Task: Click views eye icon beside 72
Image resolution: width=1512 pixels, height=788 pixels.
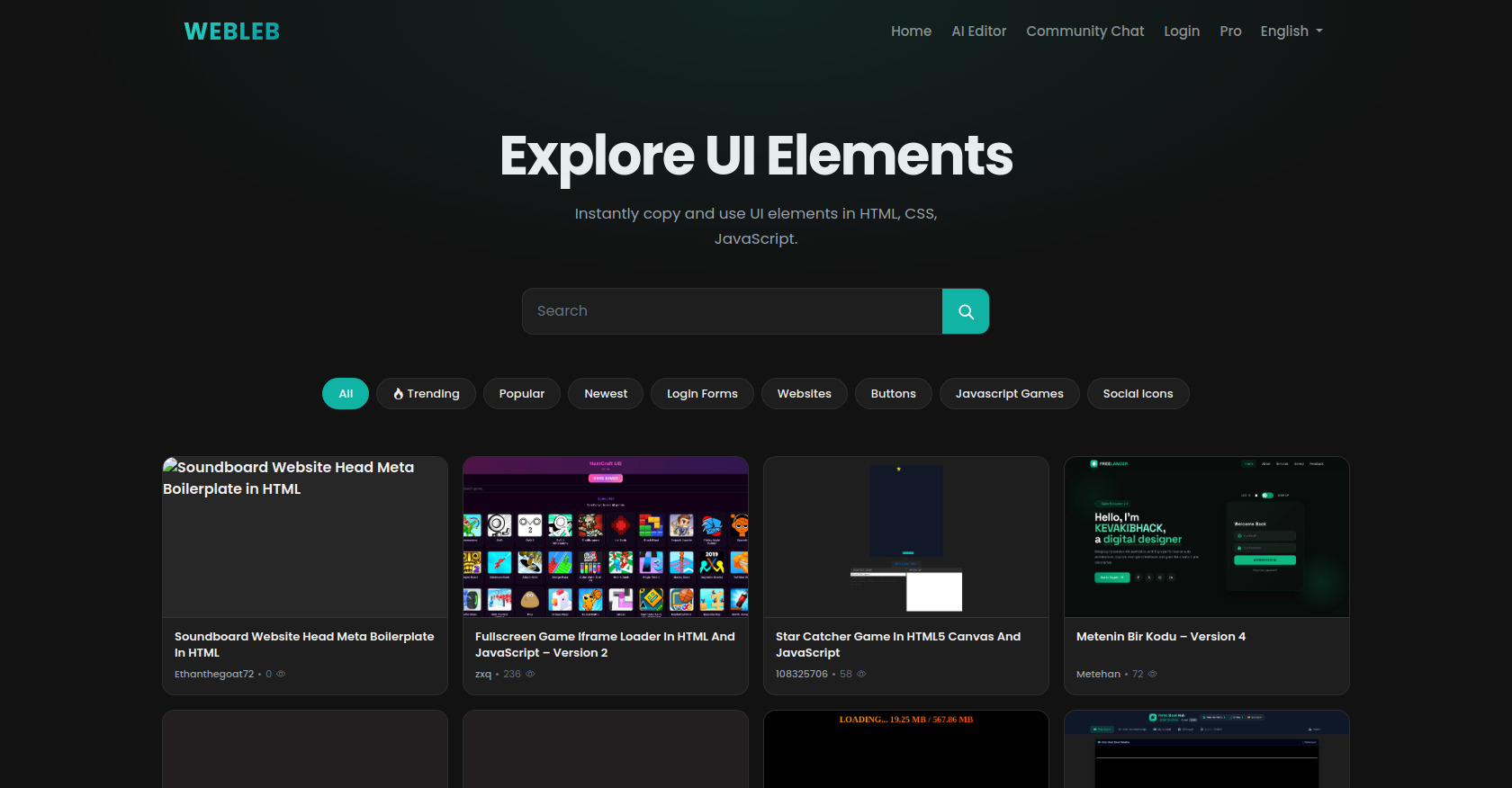Action: click(1153, 674)
